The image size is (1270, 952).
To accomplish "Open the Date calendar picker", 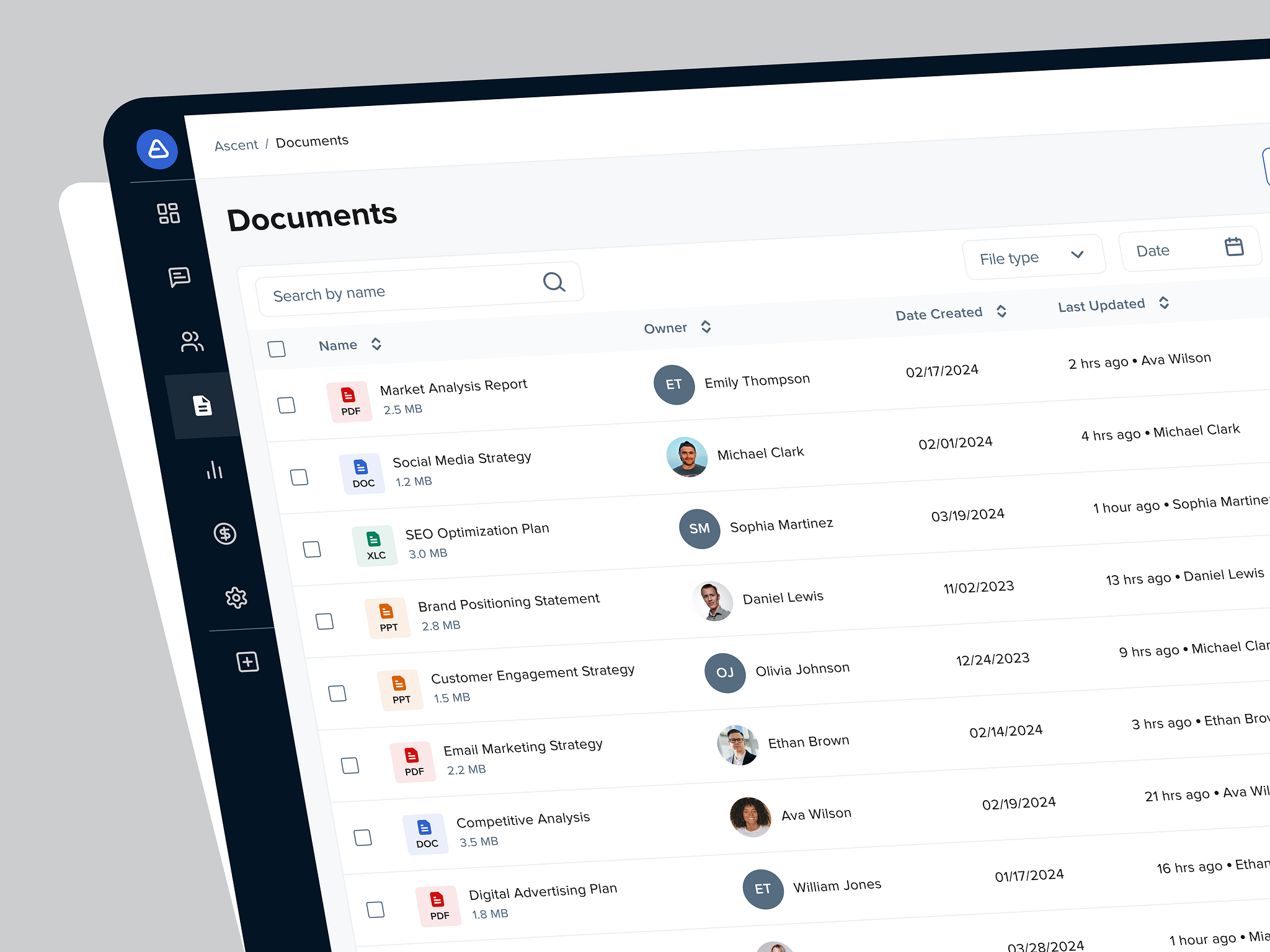I will pyautogui.click(x=1189, y=249).
